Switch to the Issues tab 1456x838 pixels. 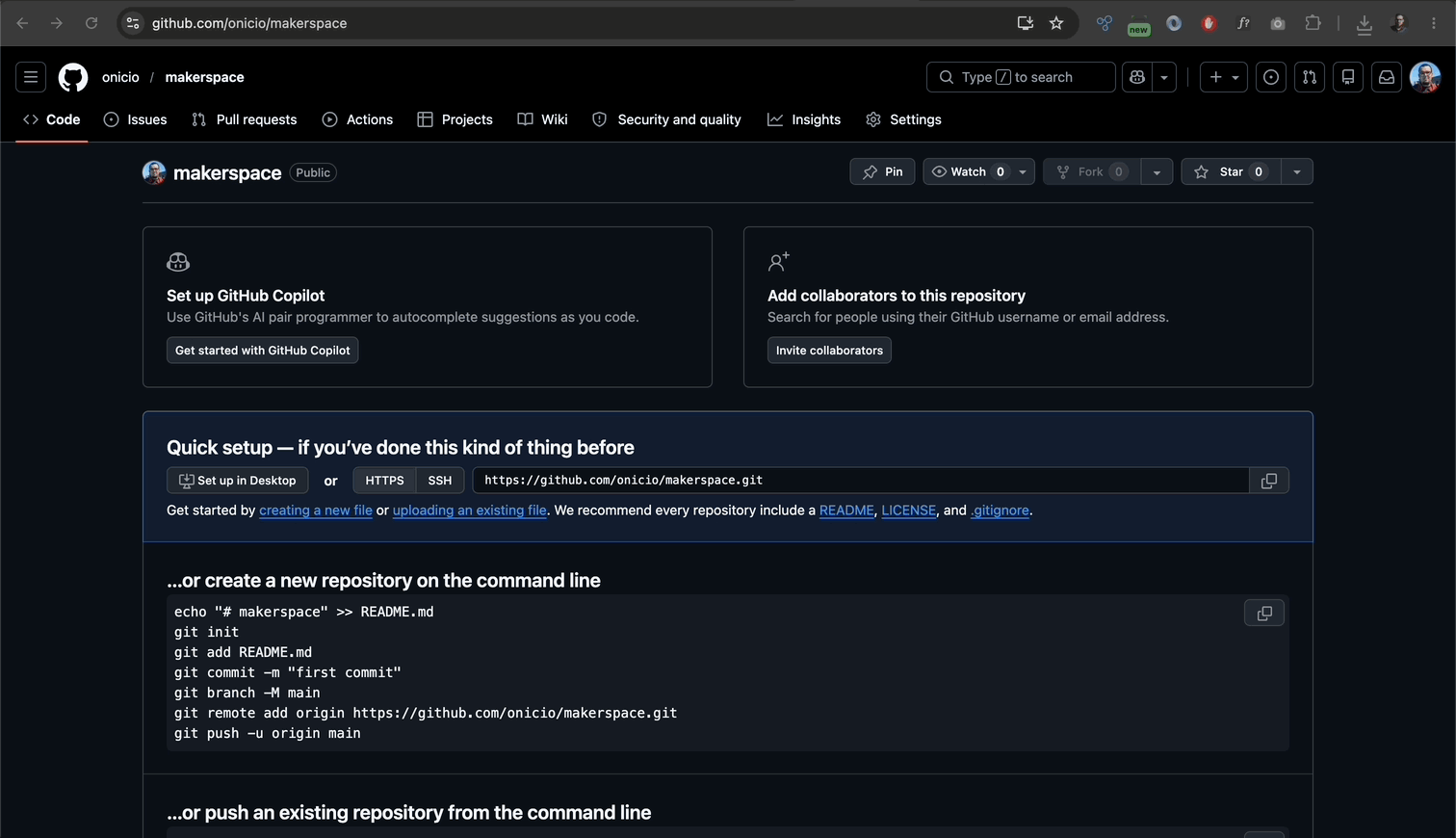[136, 119]
